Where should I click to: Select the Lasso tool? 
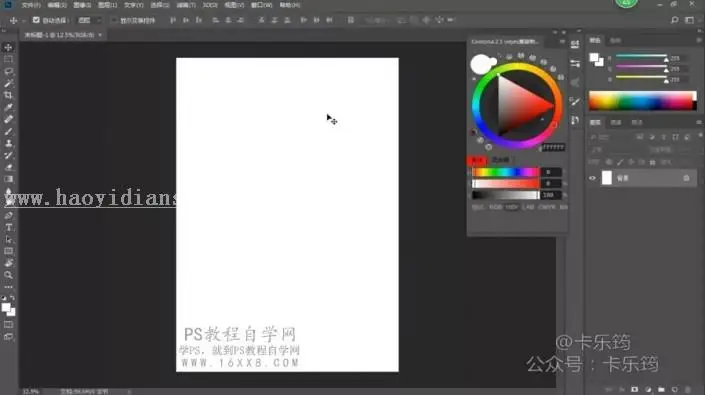click(x=8, y=71)
